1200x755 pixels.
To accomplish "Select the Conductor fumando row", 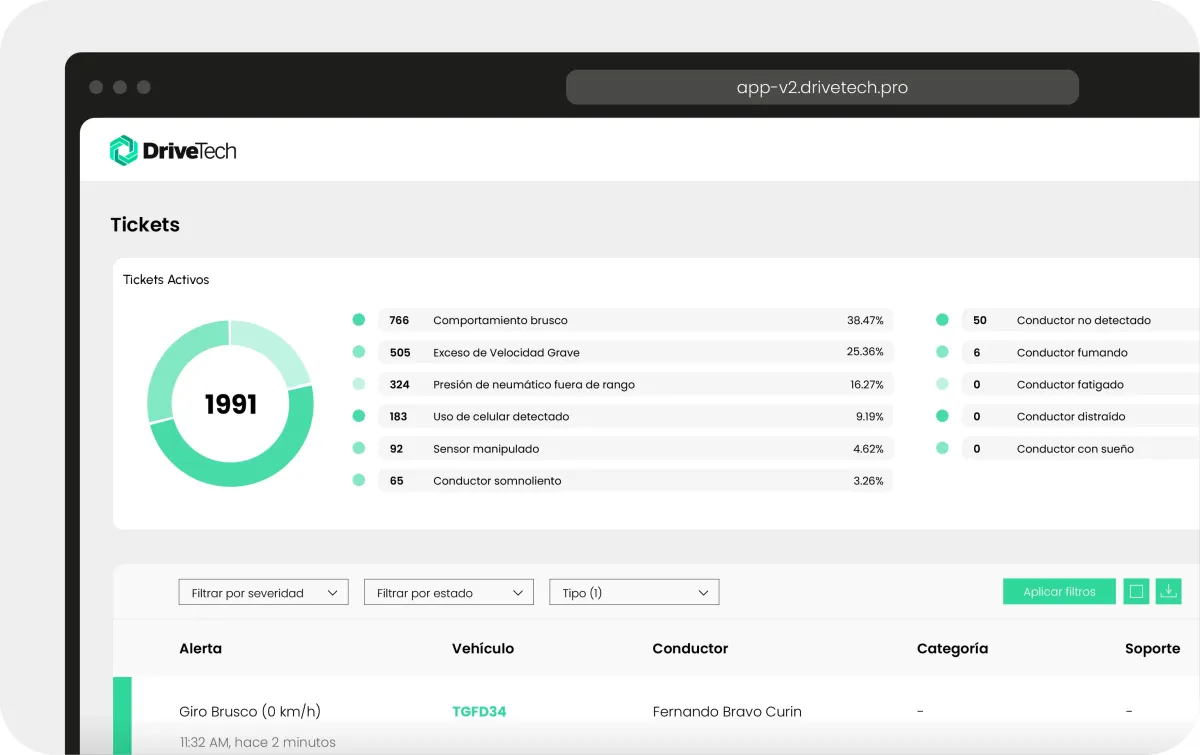I will click(x=1081, y=352).
